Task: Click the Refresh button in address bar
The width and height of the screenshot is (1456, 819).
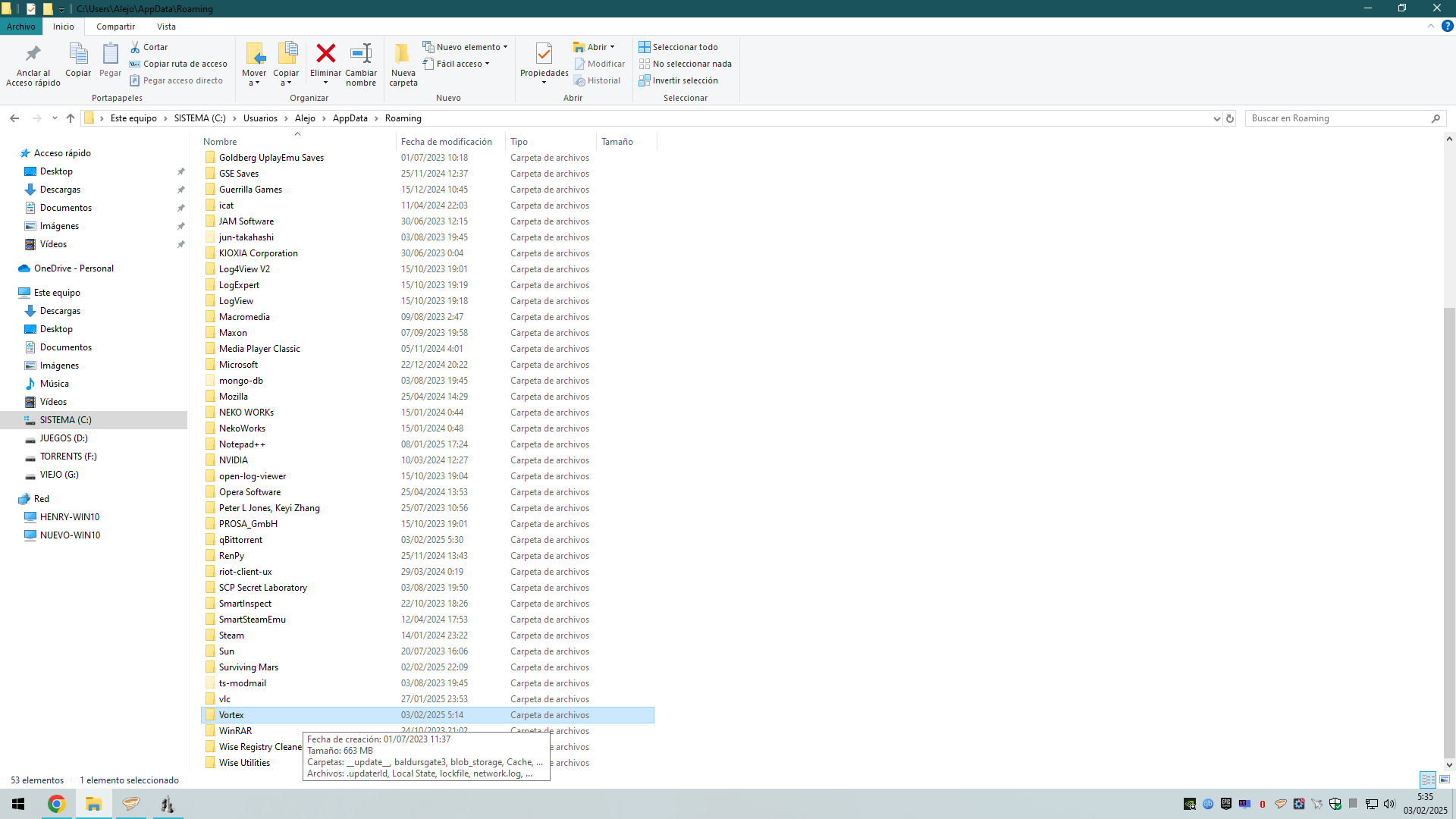Action: (x=1230, y=118)
